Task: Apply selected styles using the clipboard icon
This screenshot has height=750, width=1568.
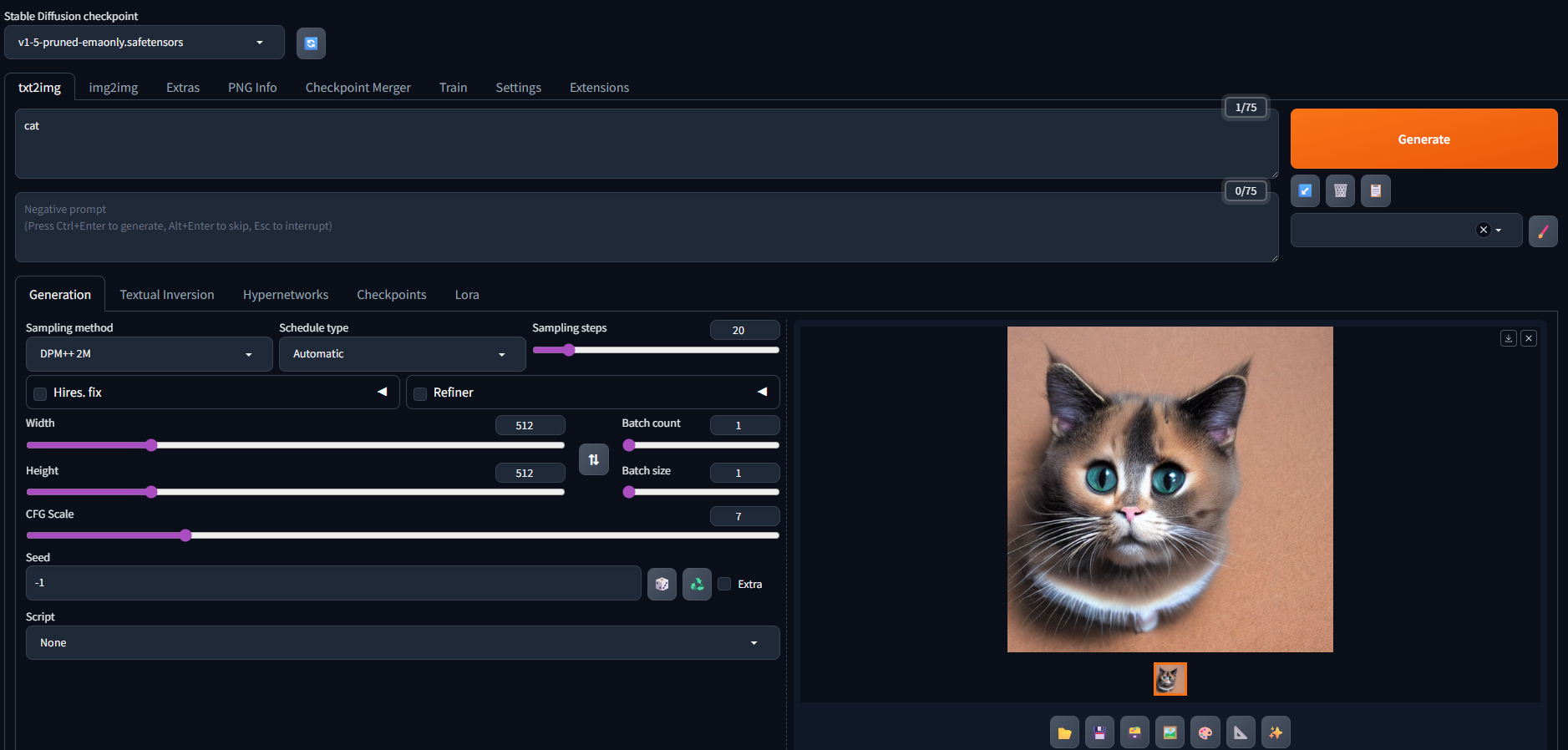Action: [1375, 190]
